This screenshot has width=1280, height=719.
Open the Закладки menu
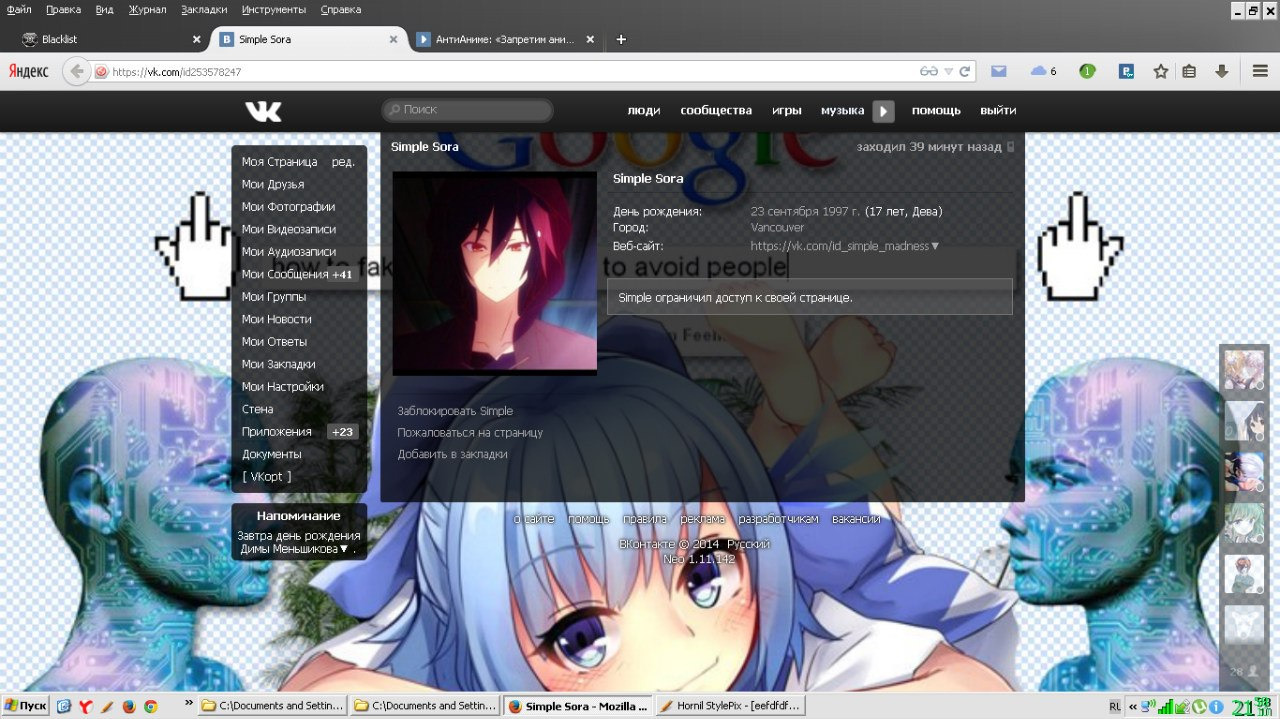click(204, 9)
